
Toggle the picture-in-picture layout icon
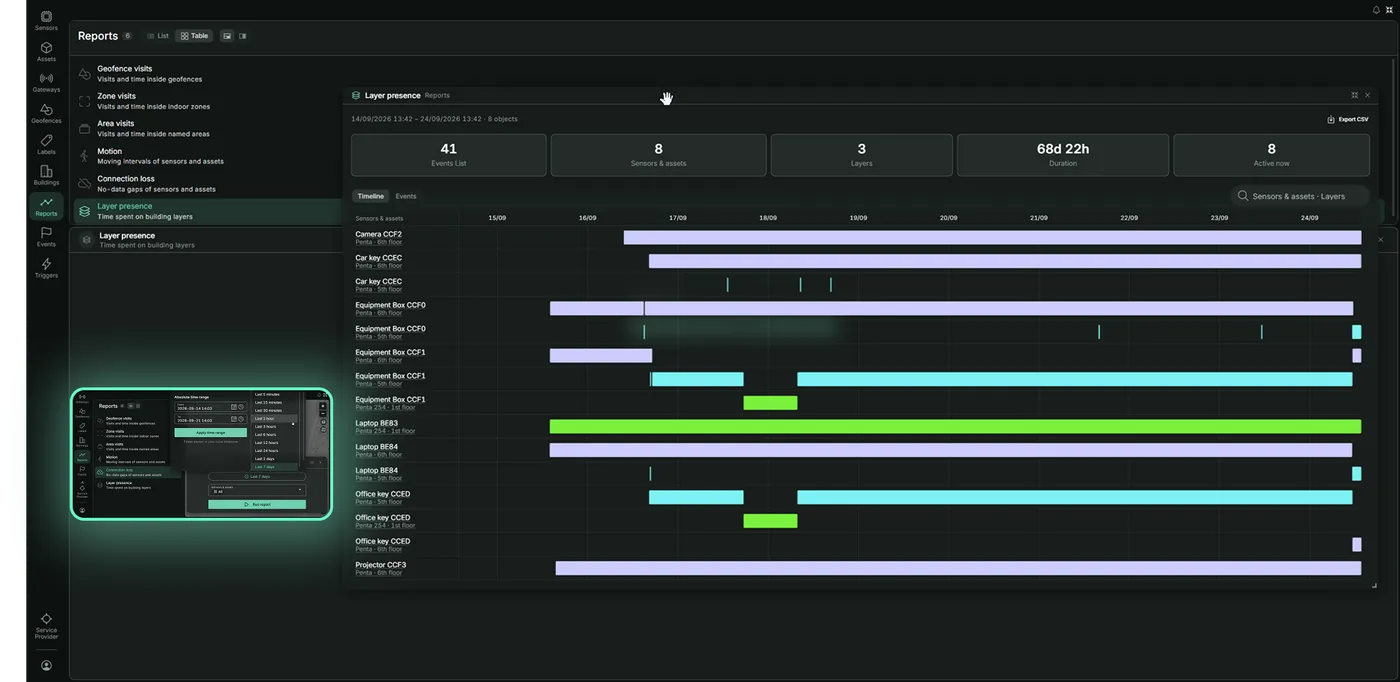(227, 36)
